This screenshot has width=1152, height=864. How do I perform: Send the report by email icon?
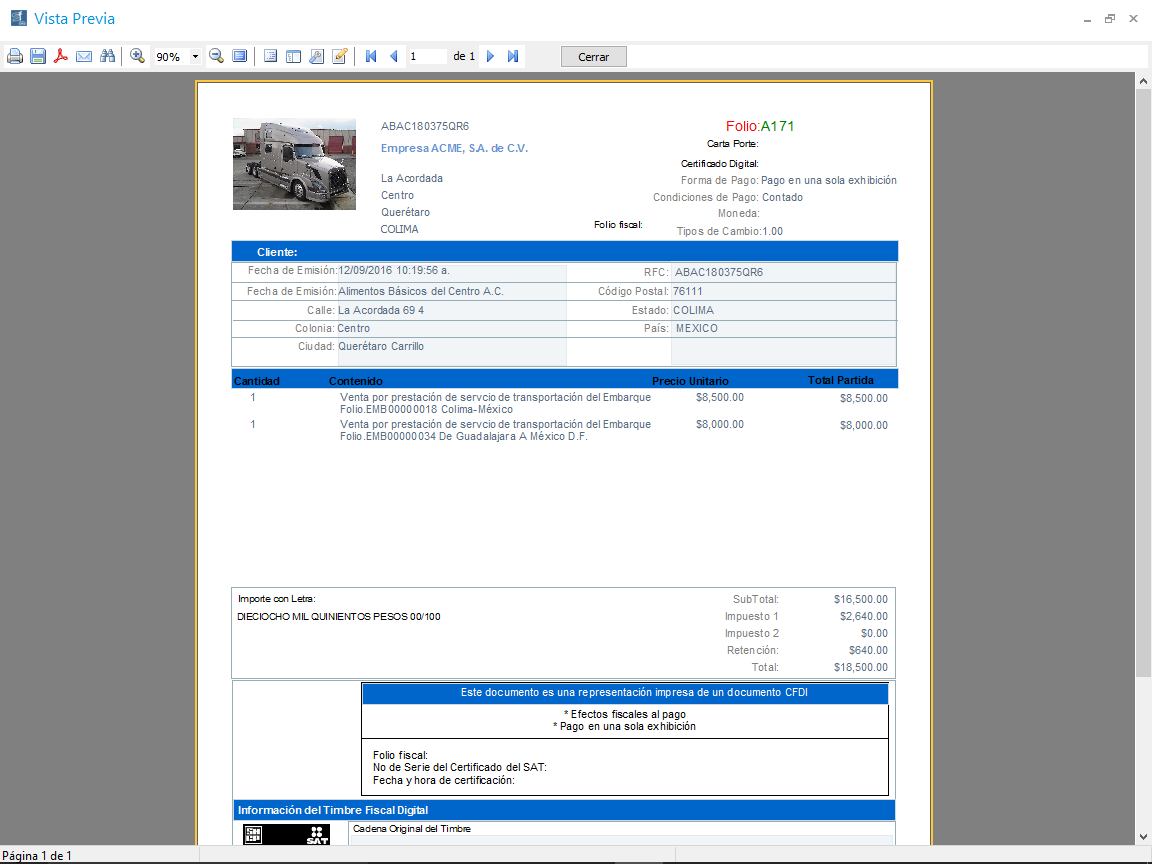pyautogui.click(x=84, y=57)
